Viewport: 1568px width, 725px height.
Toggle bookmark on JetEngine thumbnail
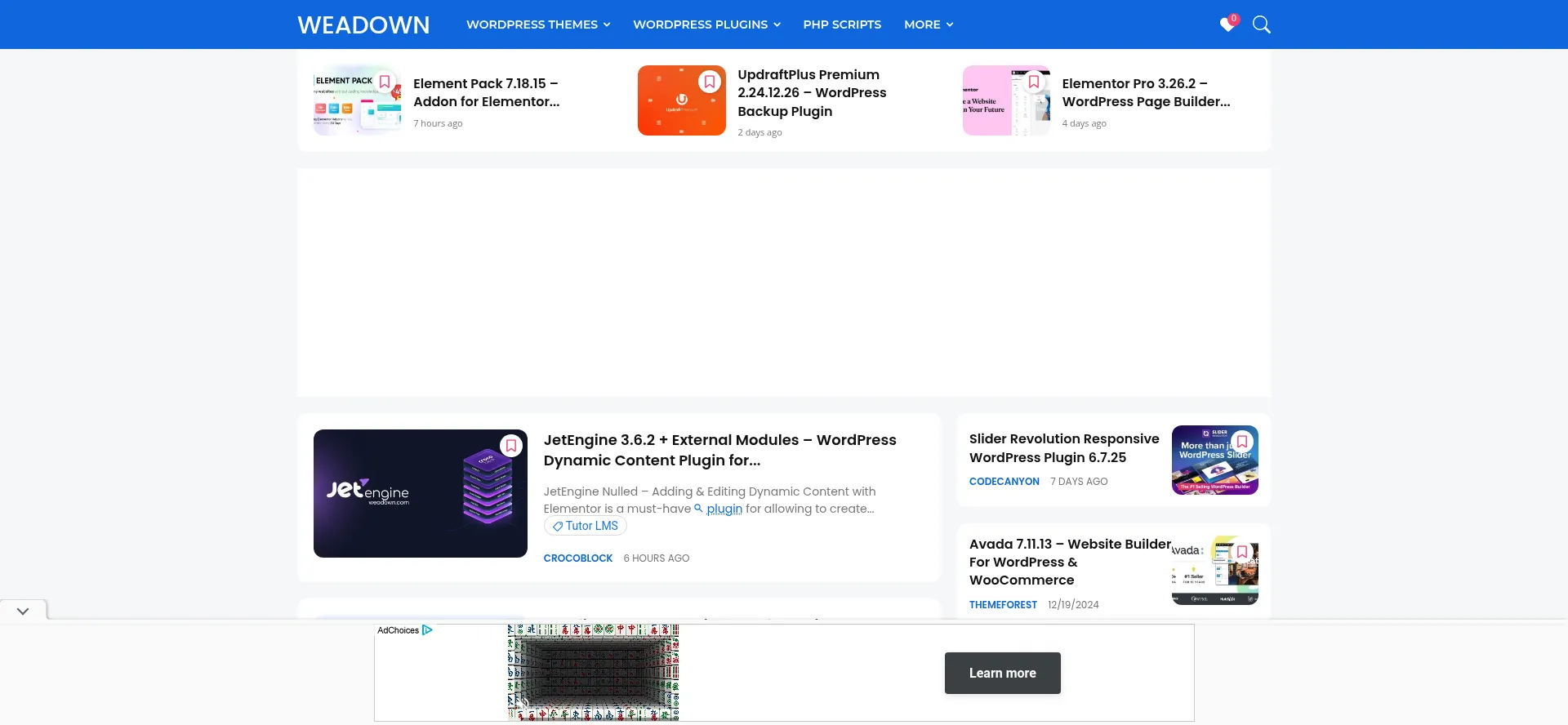point(511,446)
